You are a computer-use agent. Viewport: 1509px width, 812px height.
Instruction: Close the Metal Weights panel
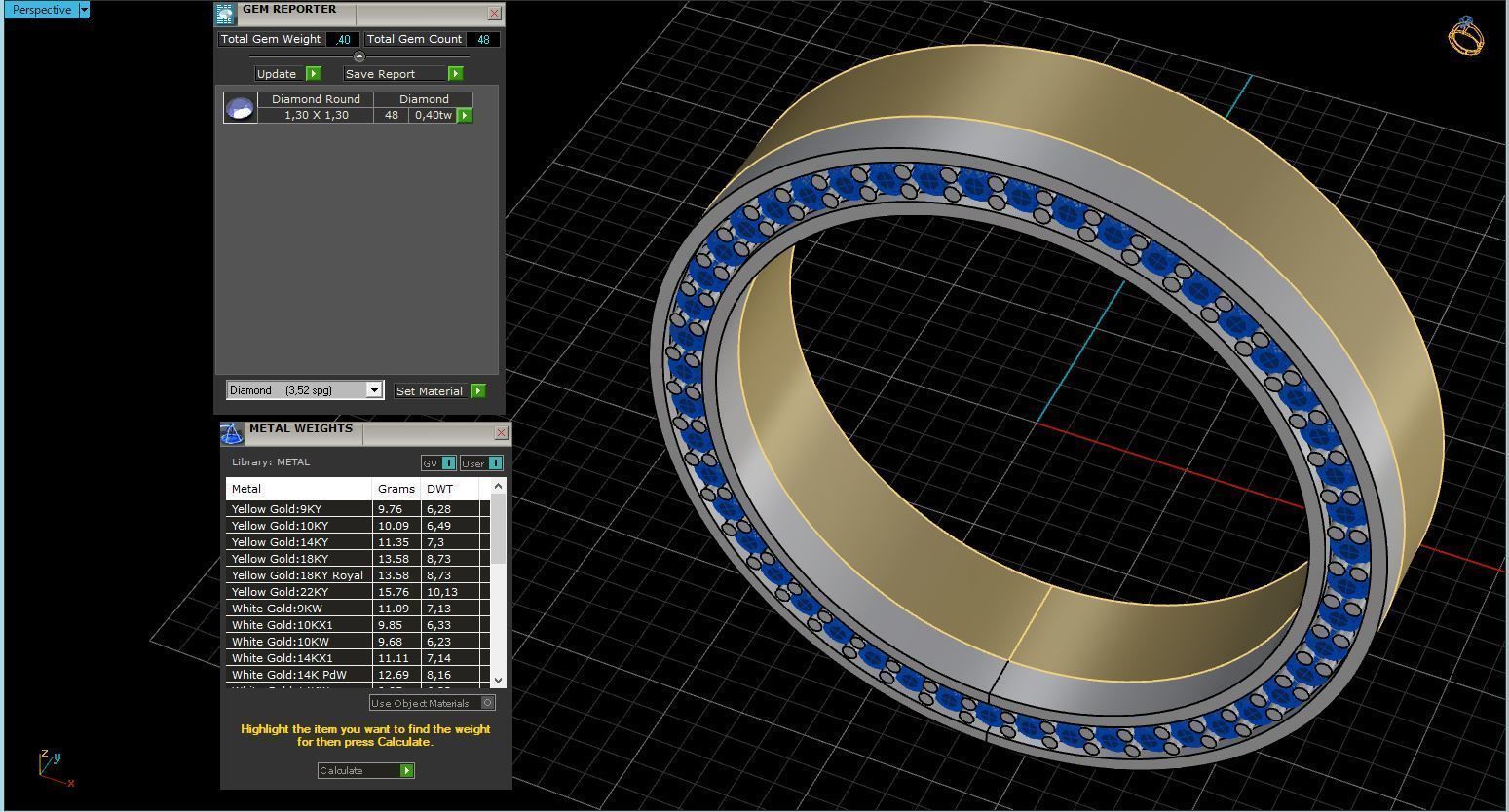click(501, 432)
